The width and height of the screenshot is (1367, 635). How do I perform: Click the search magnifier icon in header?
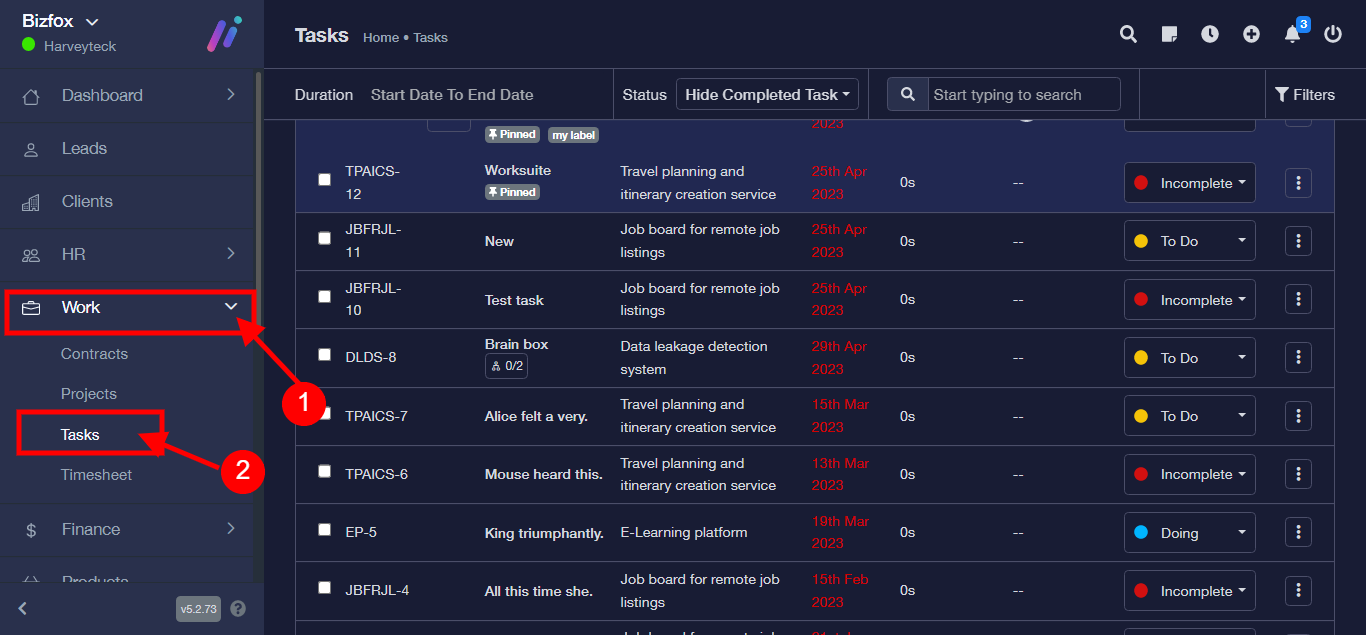[x=1128, y=35]
